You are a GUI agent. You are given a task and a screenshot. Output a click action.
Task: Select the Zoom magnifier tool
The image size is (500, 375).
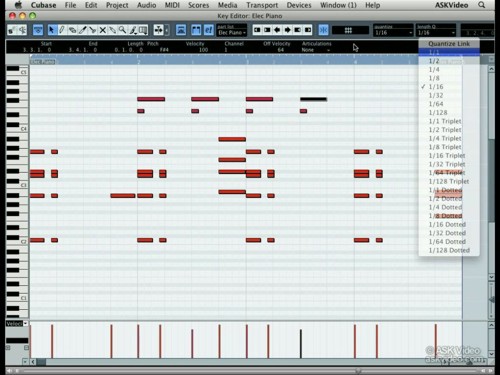(123, 30)
